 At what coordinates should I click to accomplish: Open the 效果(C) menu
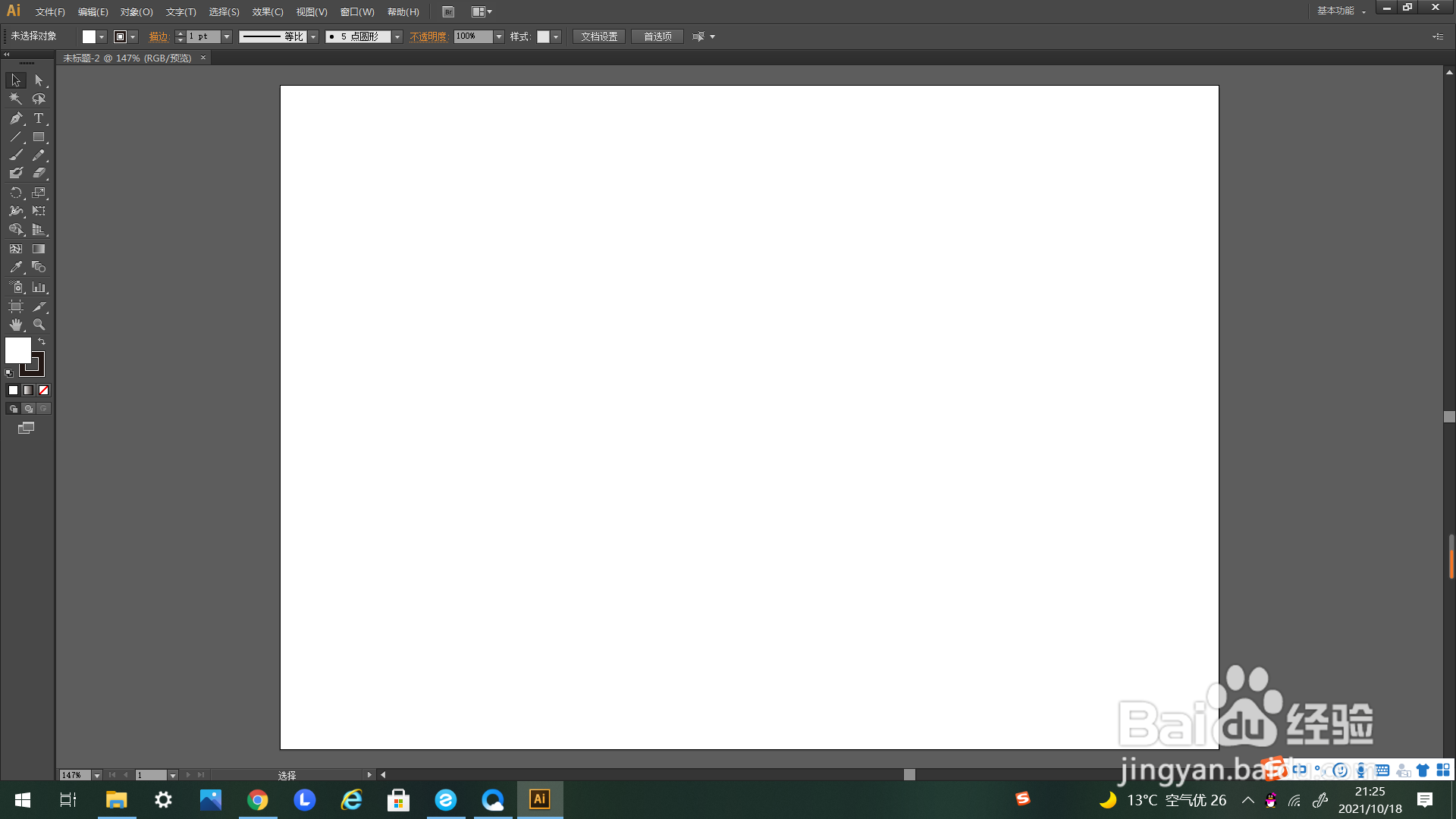tap(268, 12)
